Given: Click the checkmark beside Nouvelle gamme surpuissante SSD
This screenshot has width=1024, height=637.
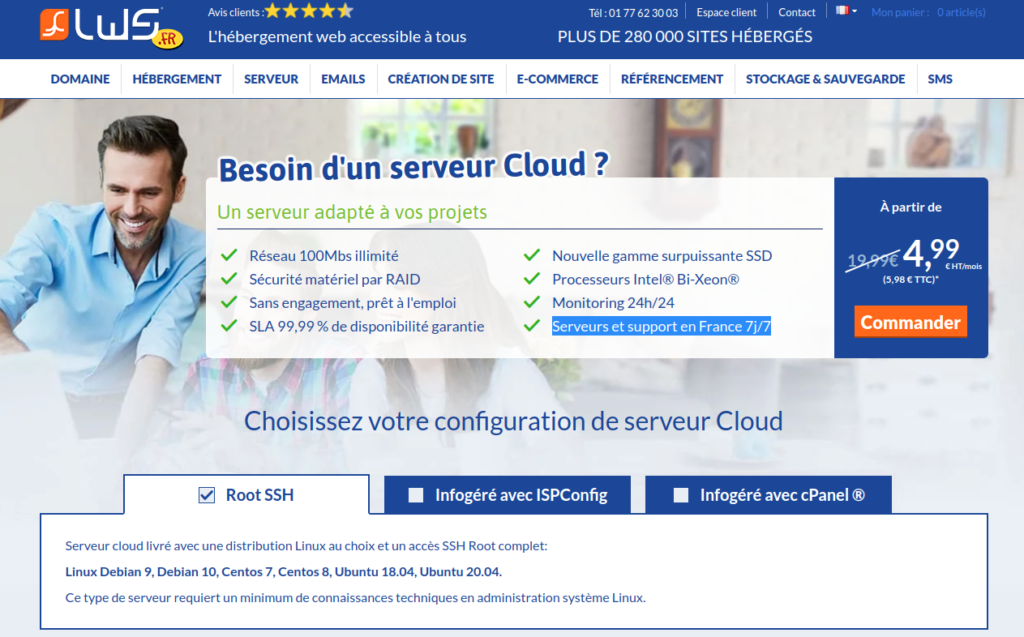Looking at the screenshot, I should 532,255.
